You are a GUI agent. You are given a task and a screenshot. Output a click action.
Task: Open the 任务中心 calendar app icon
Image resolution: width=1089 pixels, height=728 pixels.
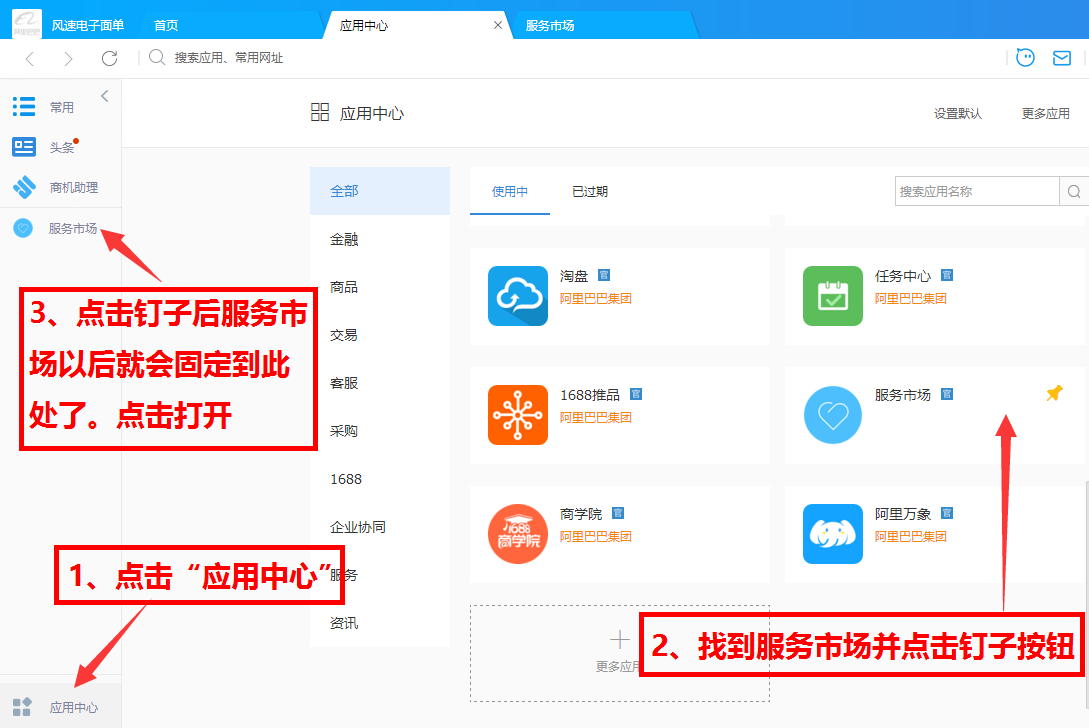833,296
